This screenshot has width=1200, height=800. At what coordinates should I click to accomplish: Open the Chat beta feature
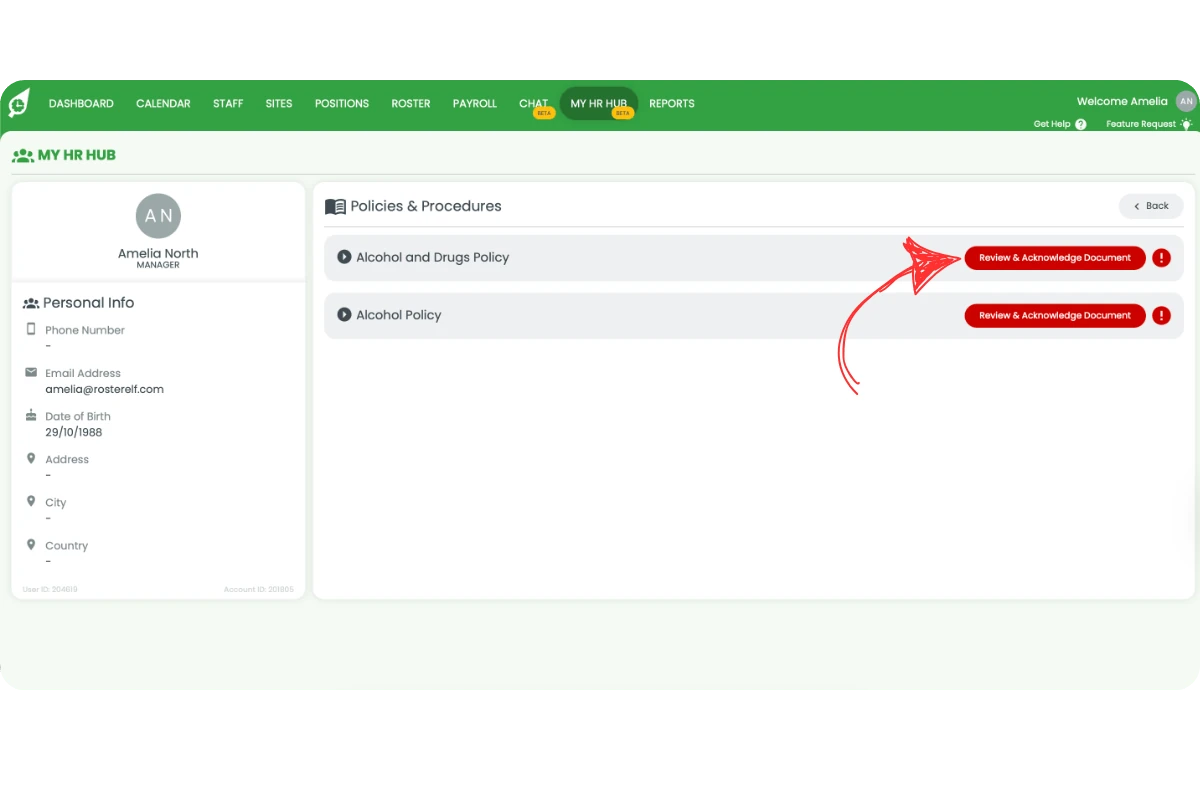click(534, 104)
